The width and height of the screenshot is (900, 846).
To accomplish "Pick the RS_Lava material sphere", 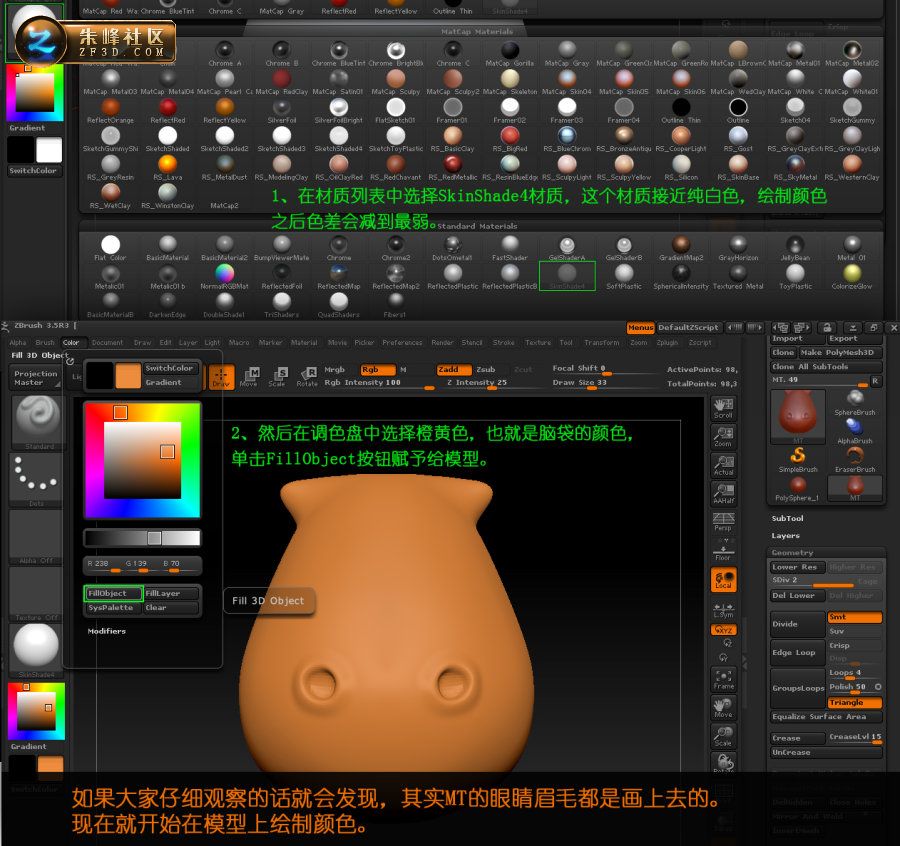I will click(x=168, y=168).
